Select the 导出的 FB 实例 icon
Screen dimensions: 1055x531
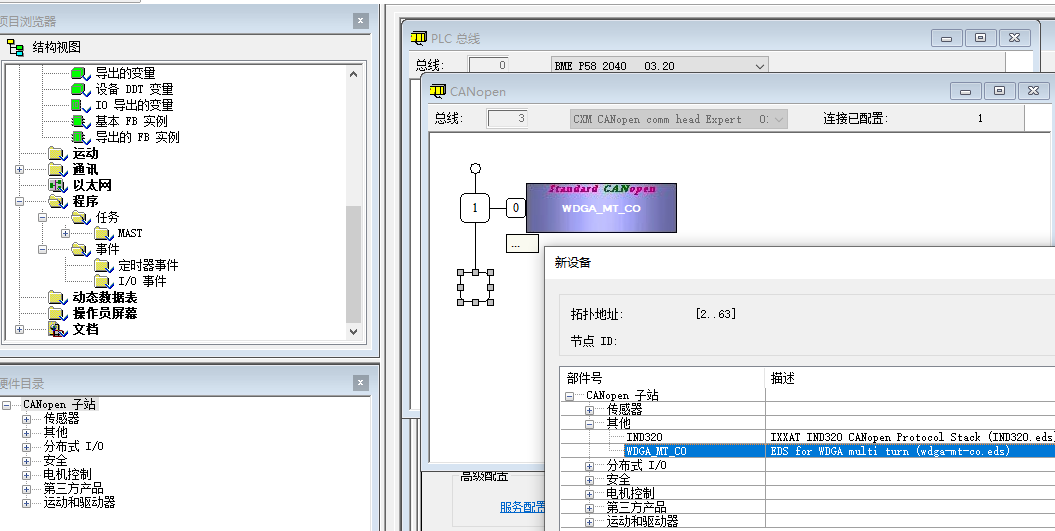click(81, 137)
